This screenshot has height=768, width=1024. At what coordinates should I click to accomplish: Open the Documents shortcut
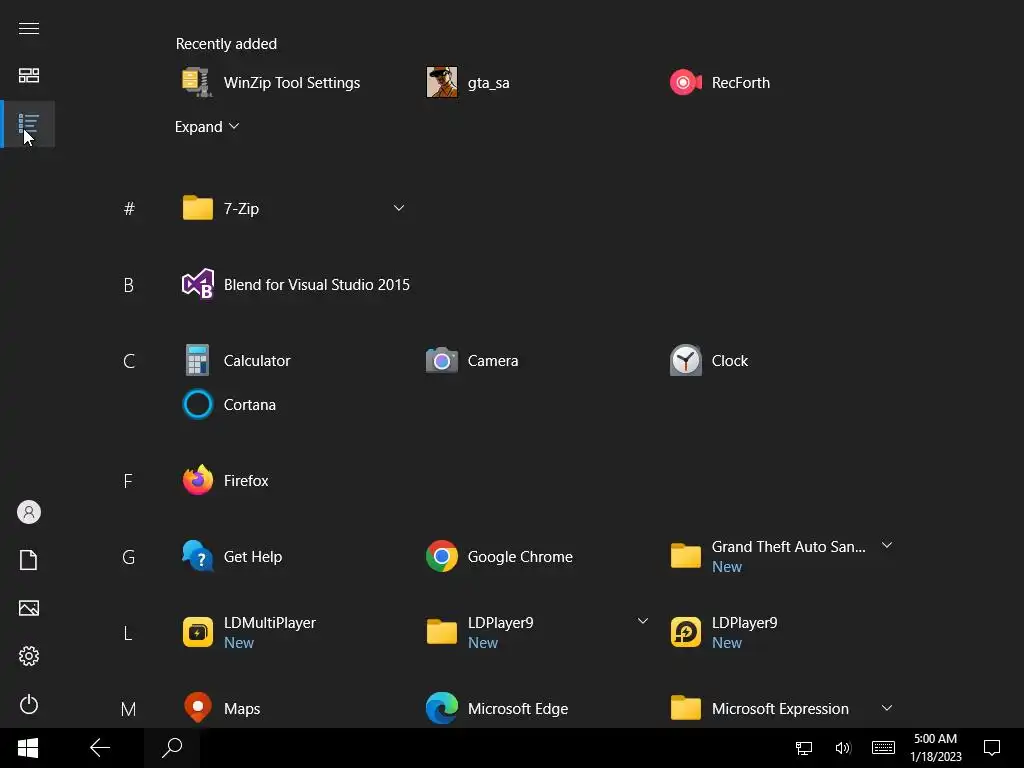[29, 560]
